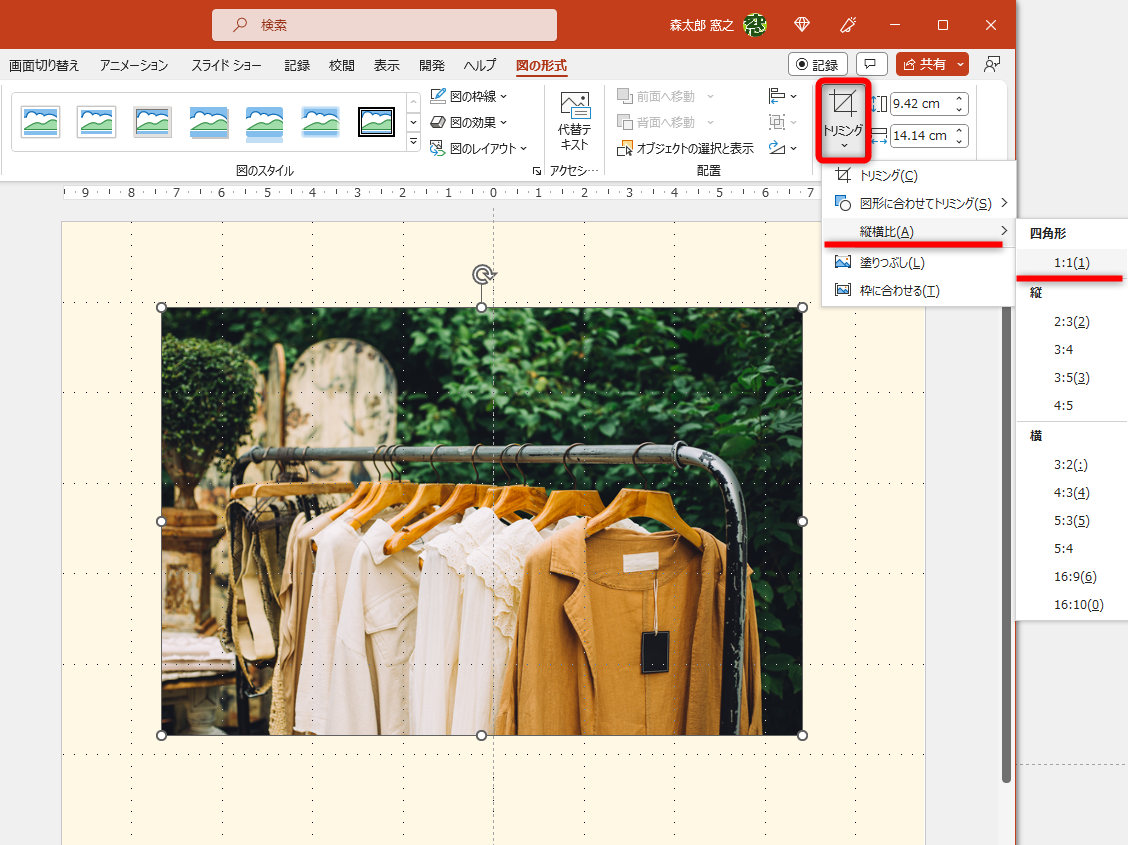Screen dimensions: 1128x845
Task: Select the 5:4 landscape aspect ratio
Action: point(1071,549)
